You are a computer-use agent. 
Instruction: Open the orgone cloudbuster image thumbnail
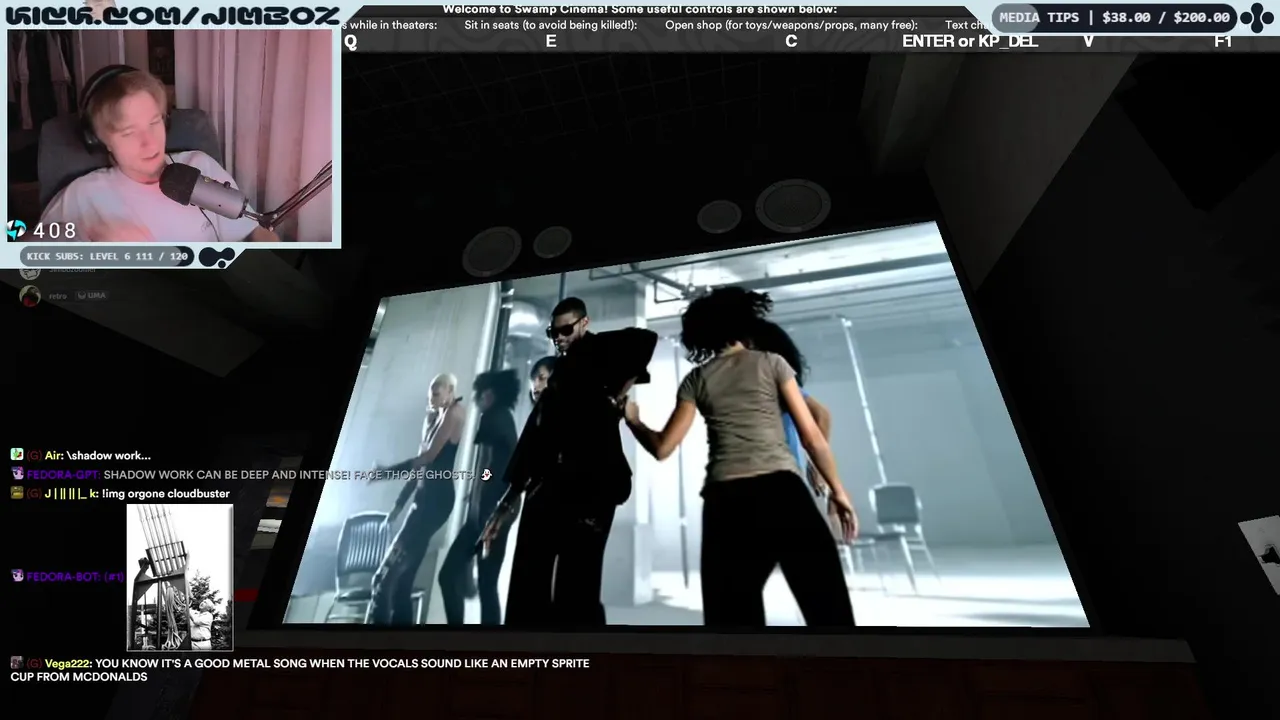pos(180,577)
